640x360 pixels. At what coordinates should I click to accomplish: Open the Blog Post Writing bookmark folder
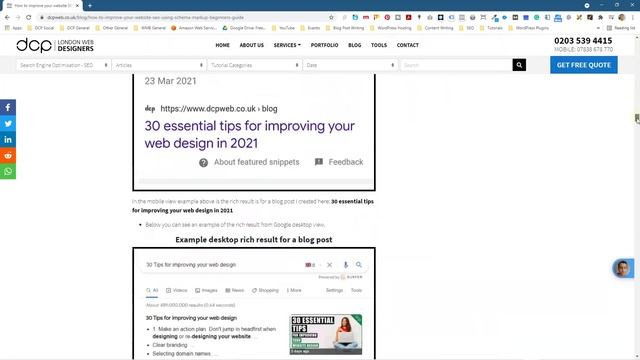[344, 28]
